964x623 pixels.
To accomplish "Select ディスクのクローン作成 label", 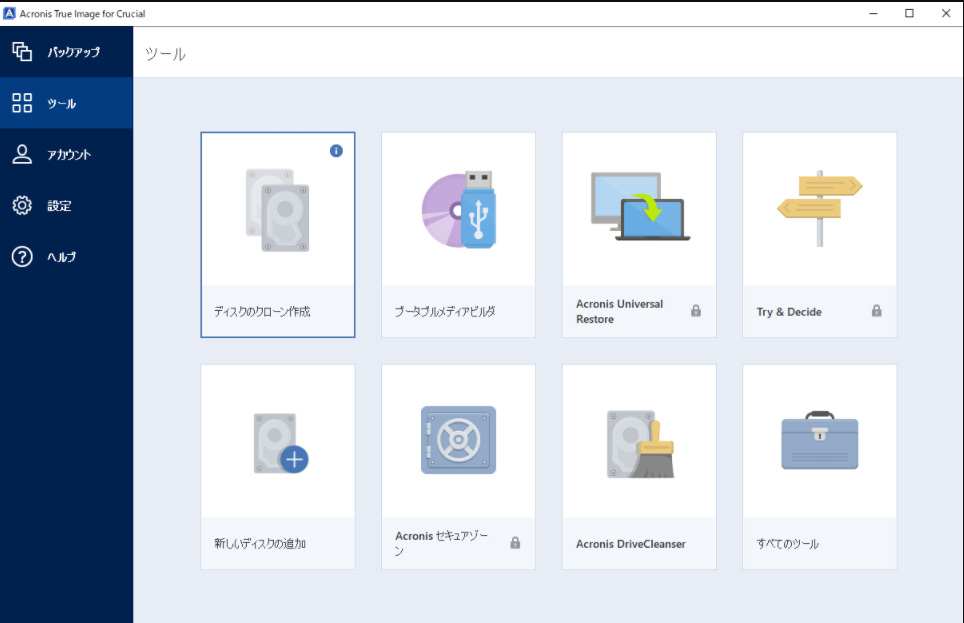I will pyautogui.click(x=263, y=312).
